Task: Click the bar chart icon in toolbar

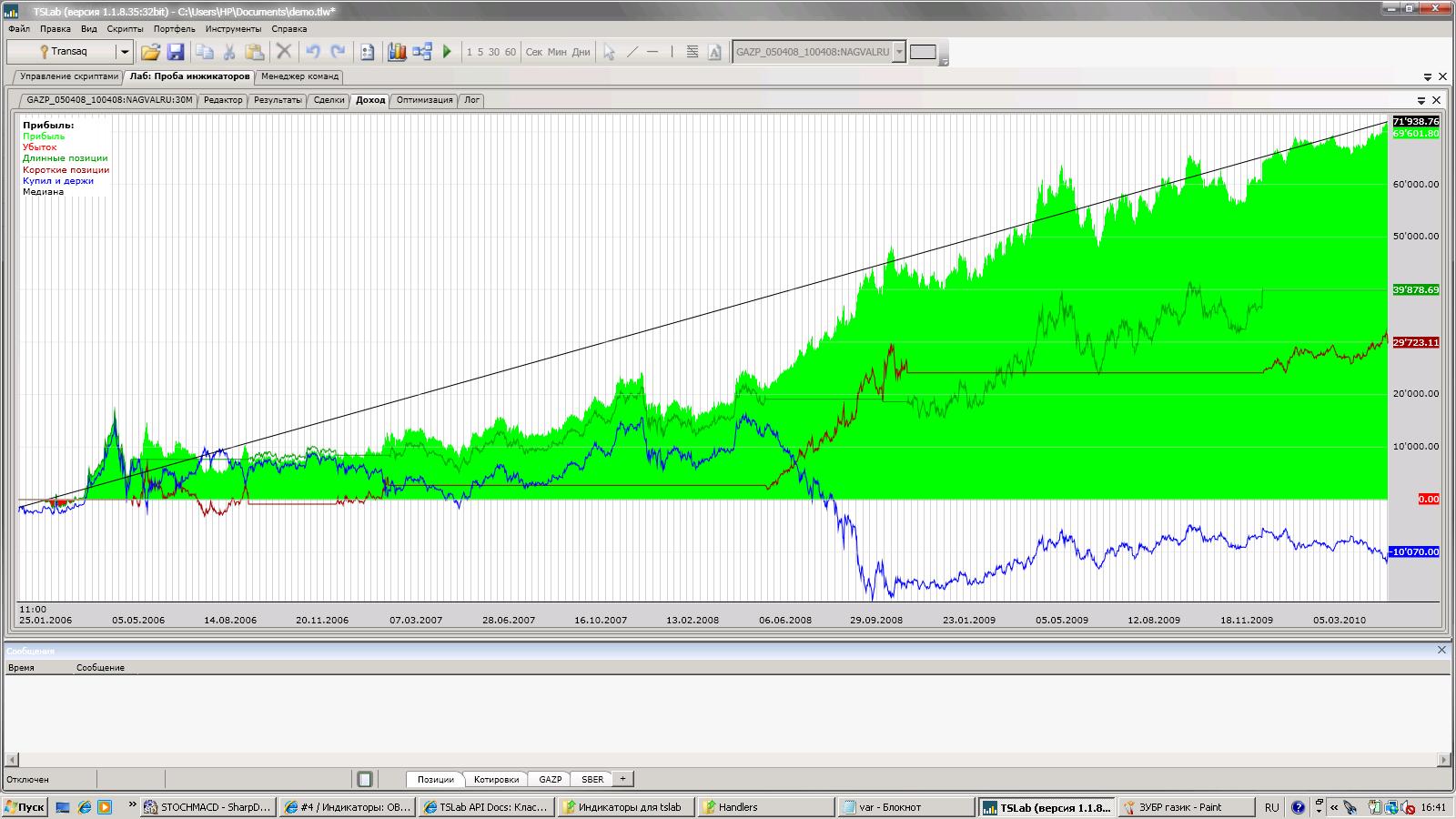Action: tap(397, 52)
